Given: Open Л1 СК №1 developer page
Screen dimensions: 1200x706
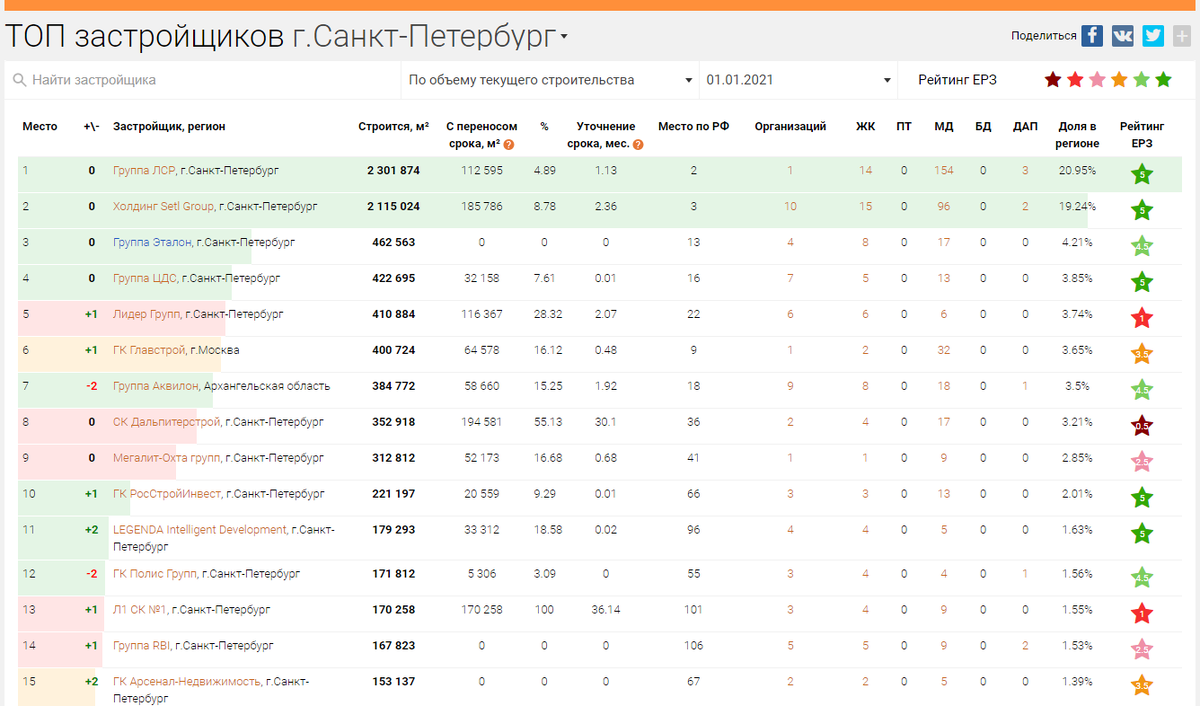Looking at the screenshot, I should click(x=140, y=609).
